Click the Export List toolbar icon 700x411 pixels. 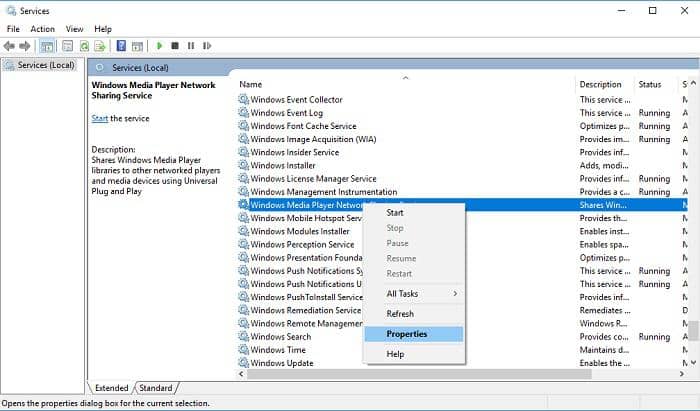point(100,46)
